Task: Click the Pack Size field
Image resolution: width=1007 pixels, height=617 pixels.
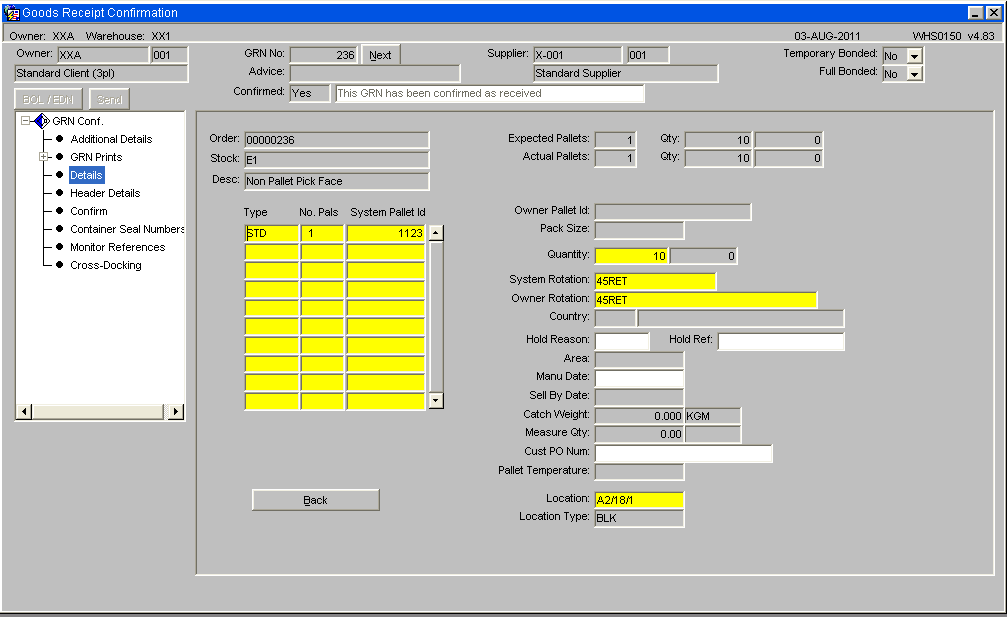Action: (x=639, y=230)
